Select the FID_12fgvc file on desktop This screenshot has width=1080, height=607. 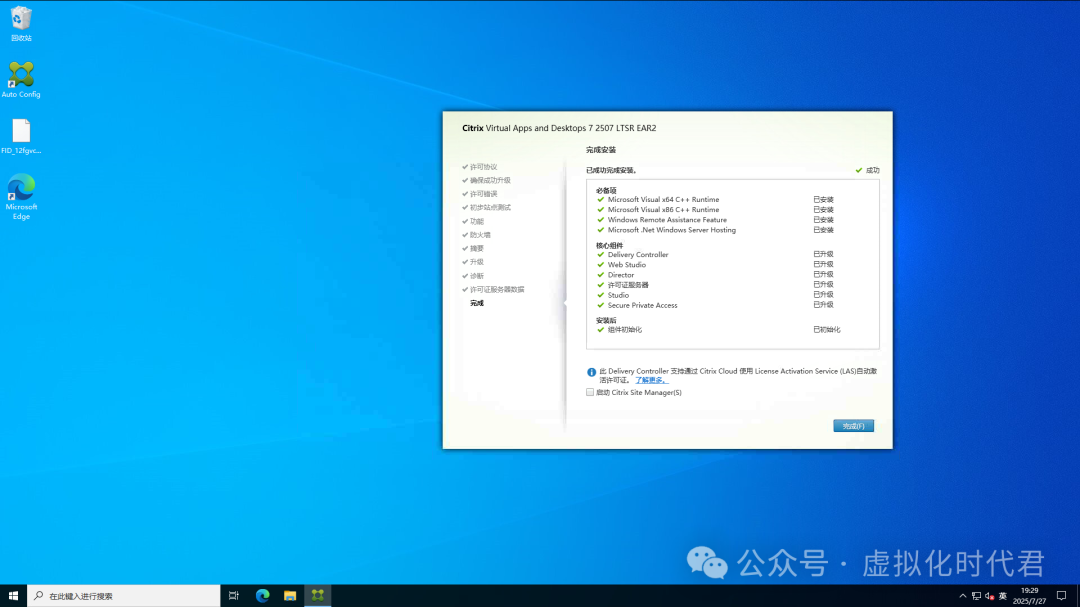pos(21,136)
